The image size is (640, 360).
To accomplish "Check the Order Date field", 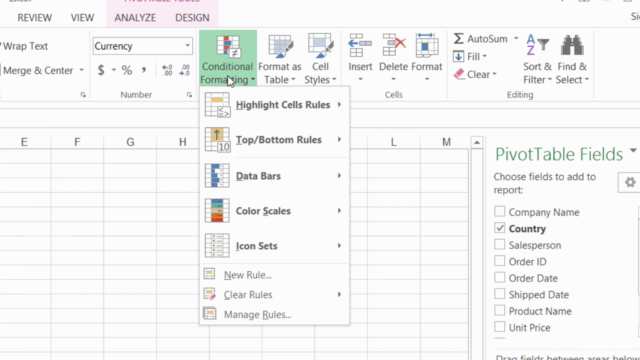I will click(x=500, y=277).
